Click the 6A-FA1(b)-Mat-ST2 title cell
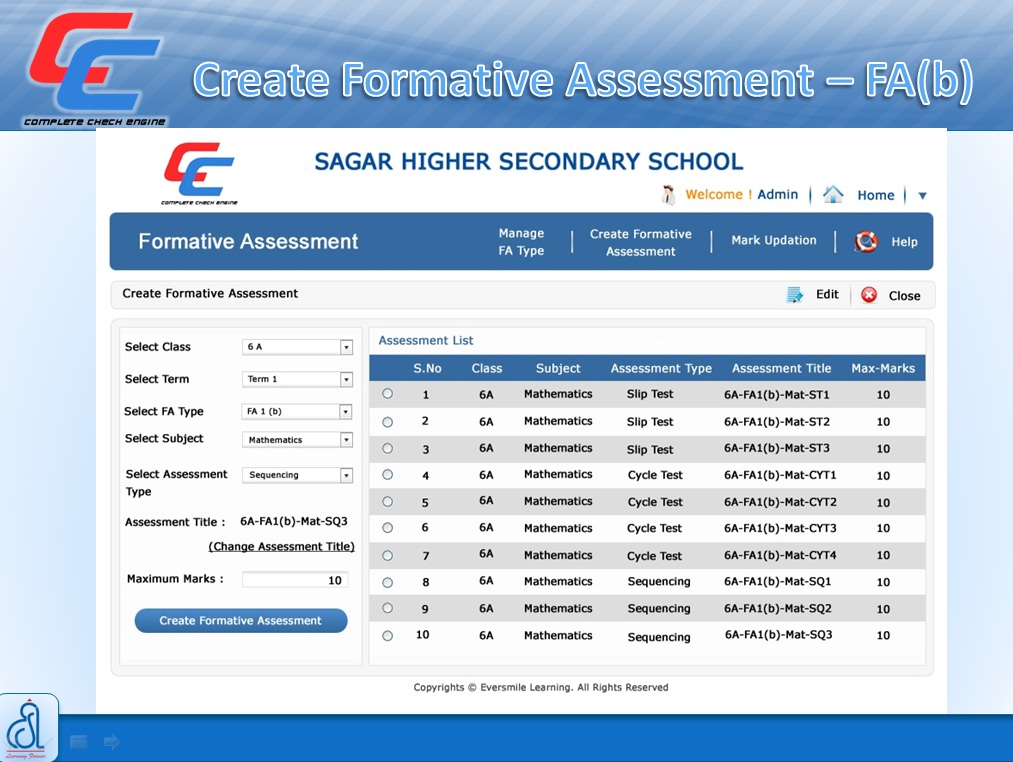Screen dimensions: 1013x762 pos(777,422)
